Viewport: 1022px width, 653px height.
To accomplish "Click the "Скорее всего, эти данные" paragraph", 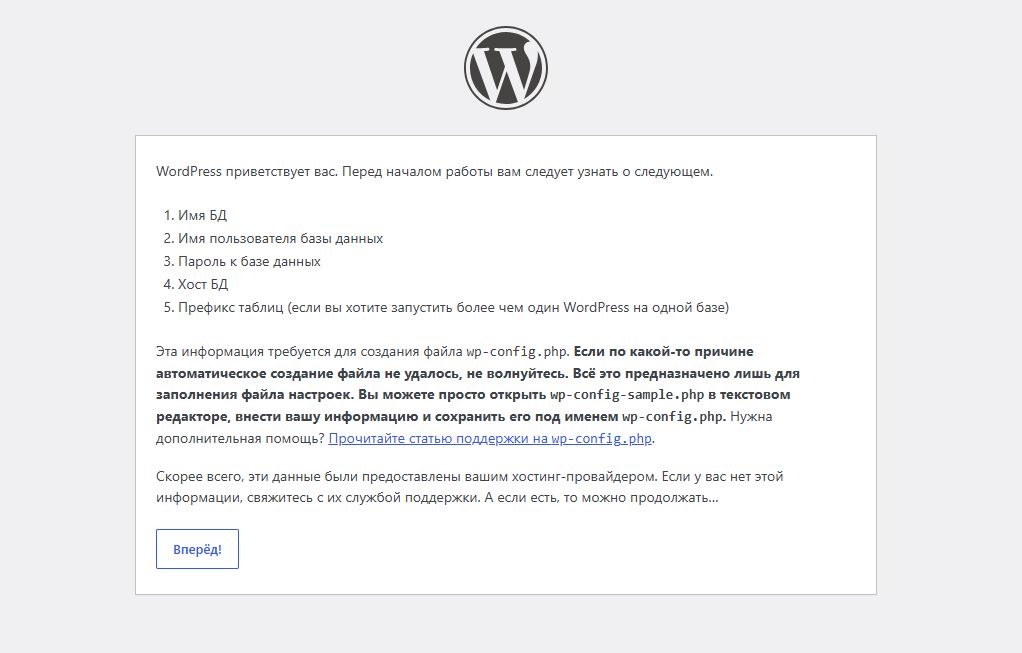I will tap(469, 487).
